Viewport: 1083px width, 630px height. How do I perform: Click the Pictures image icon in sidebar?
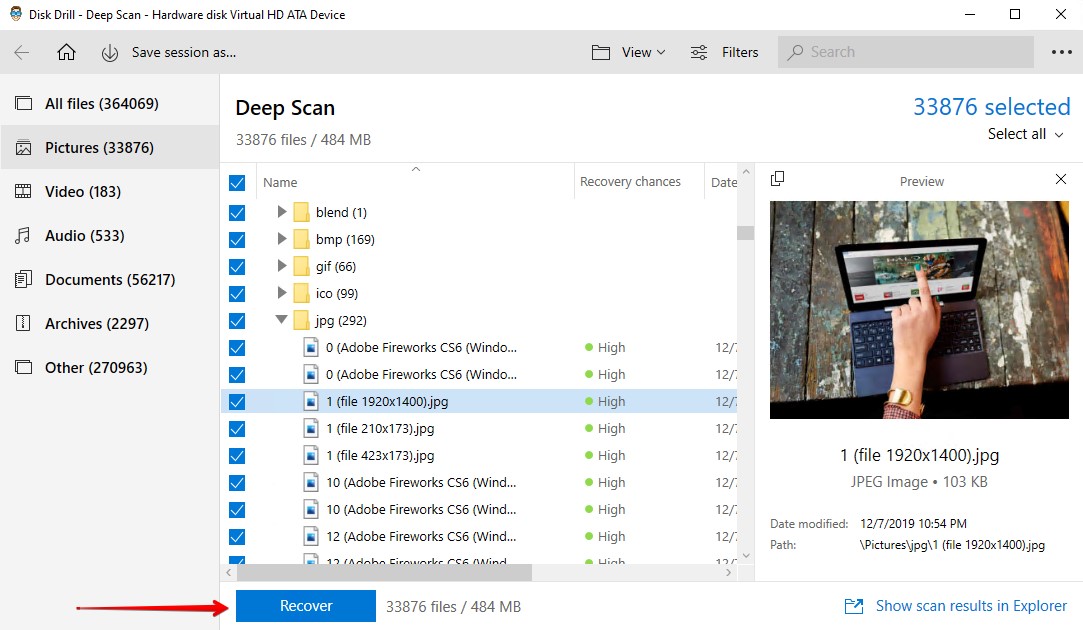(23, 148)
